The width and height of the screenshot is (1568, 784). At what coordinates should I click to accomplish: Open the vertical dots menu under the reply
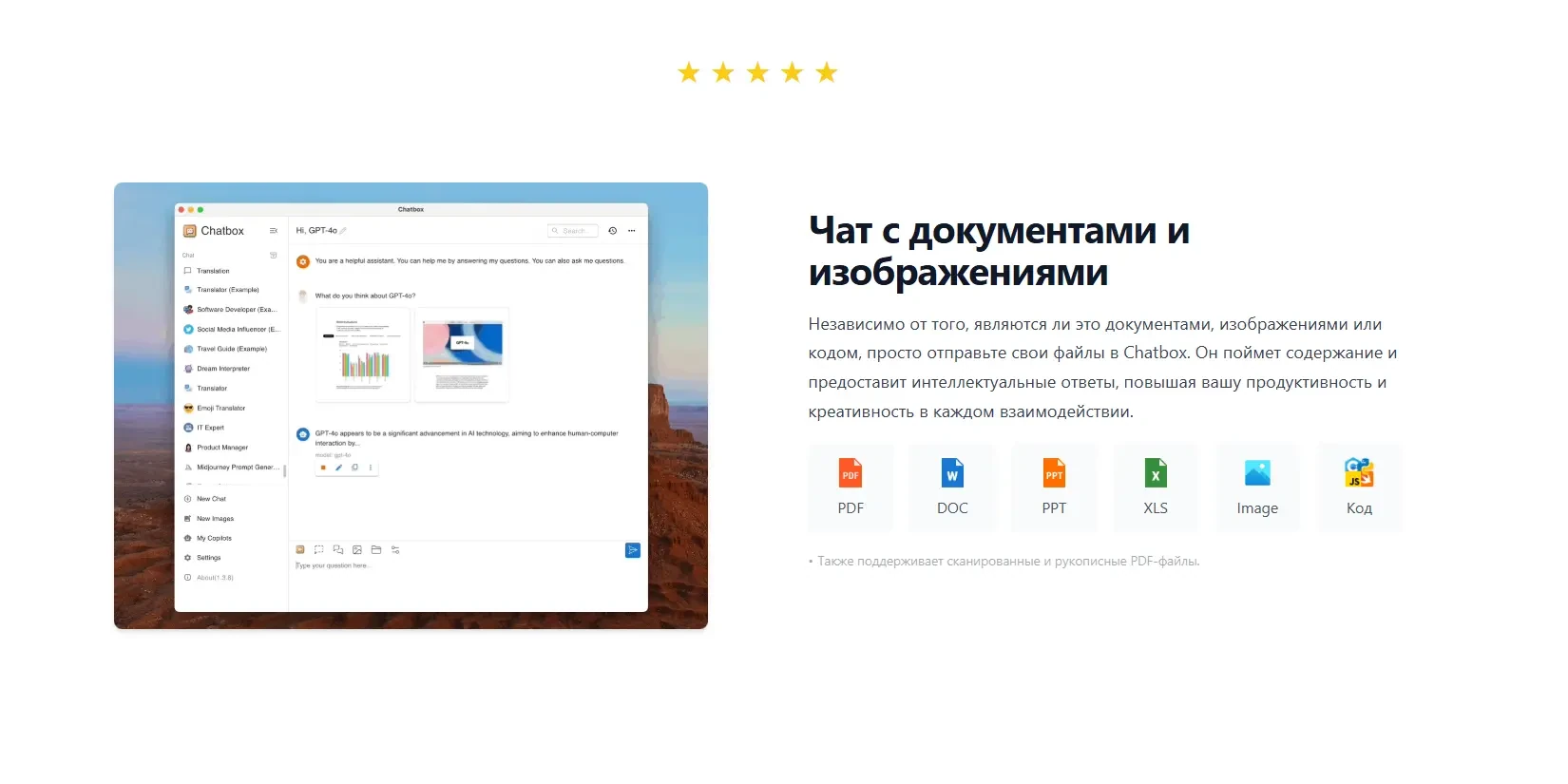pos(371,468)
